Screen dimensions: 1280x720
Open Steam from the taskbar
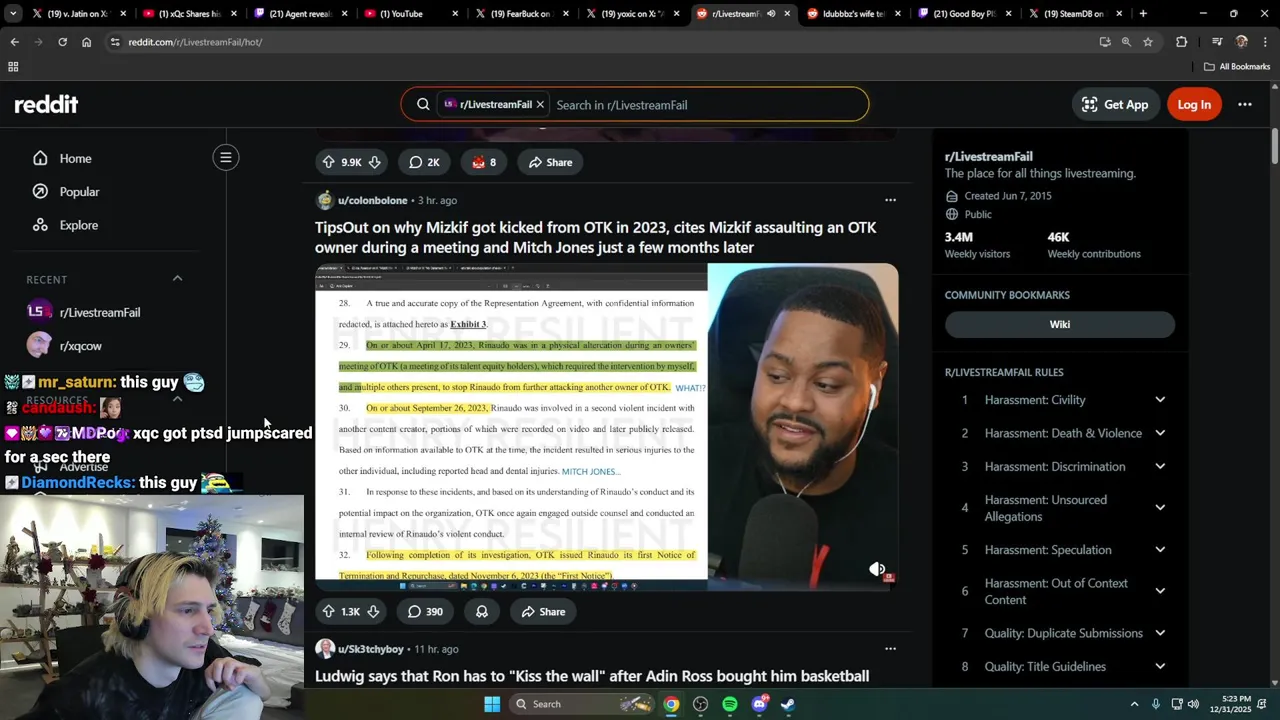[x=788, y=704]
